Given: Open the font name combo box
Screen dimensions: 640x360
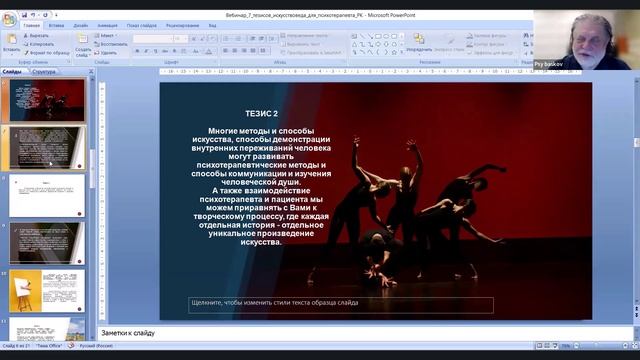Looking at the screenshot, I should click(153, 39).
